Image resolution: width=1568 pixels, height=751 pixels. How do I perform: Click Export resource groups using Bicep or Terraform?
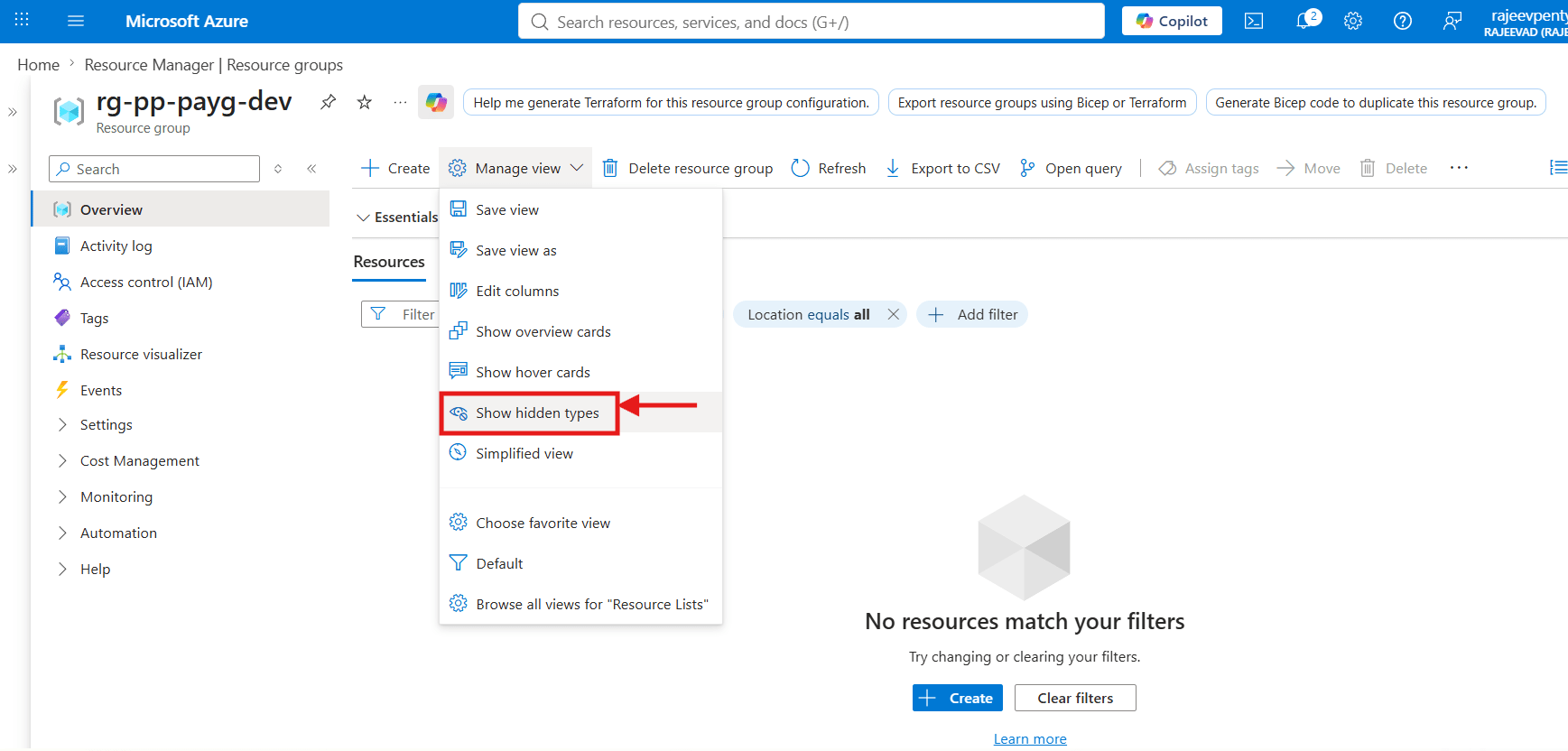[1043, 102]
